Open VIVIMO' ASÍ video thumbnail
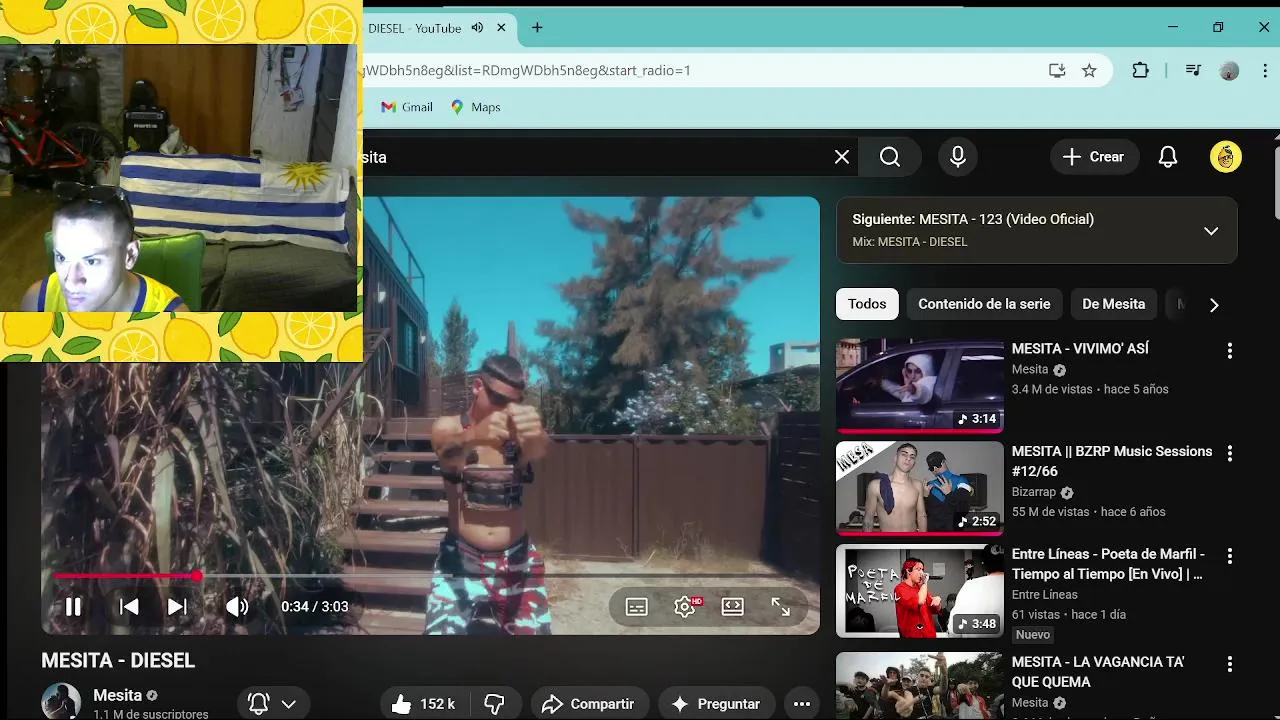Screen dimensions: 1280x720 919,385
